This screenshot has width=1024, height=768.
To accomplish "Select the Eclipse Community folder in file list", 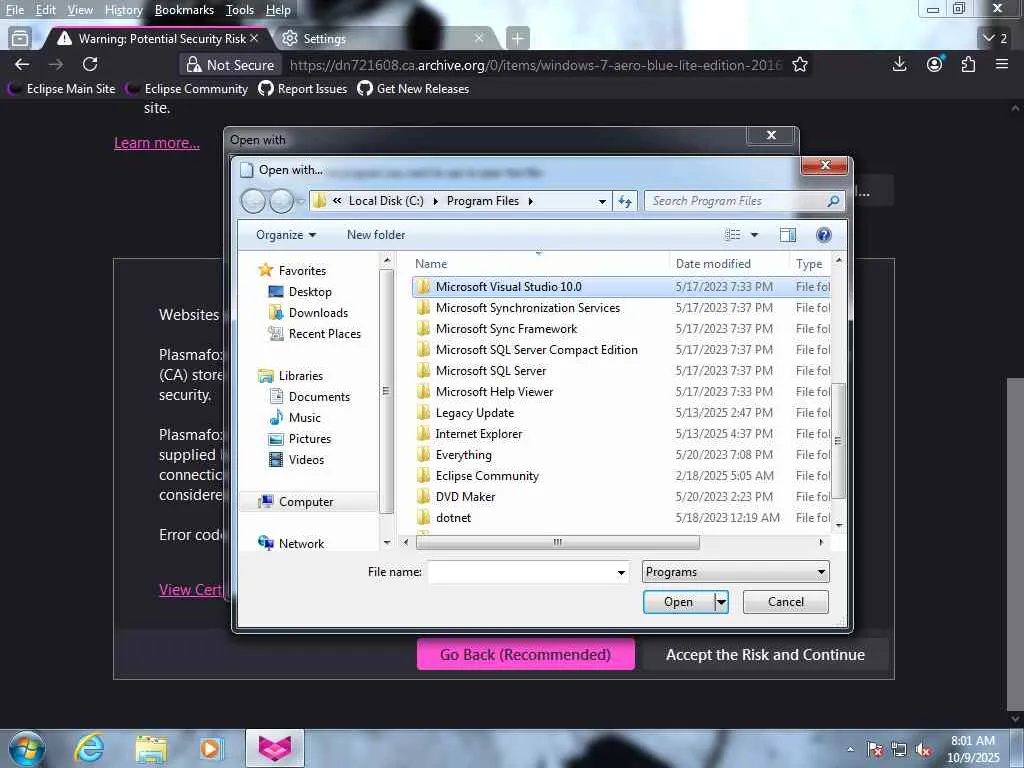I will click(x=620, y=475).
